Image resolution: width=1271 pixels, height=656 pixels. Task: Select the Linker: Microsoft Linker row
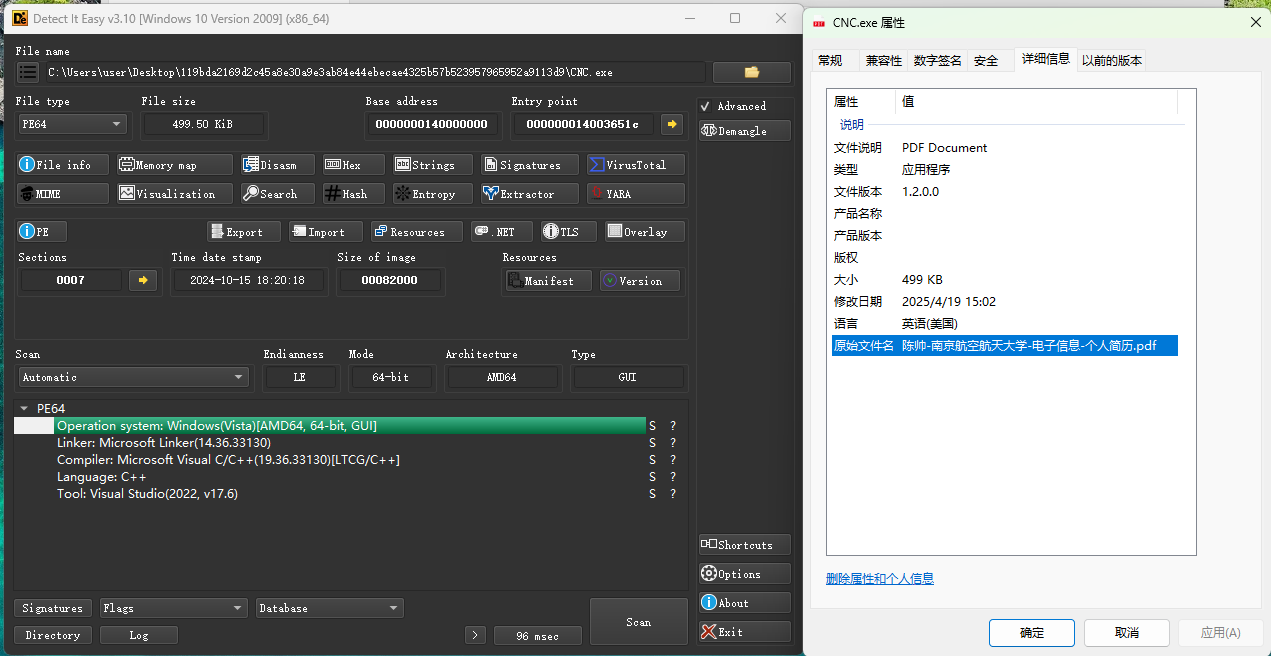(x=350, y=443)
